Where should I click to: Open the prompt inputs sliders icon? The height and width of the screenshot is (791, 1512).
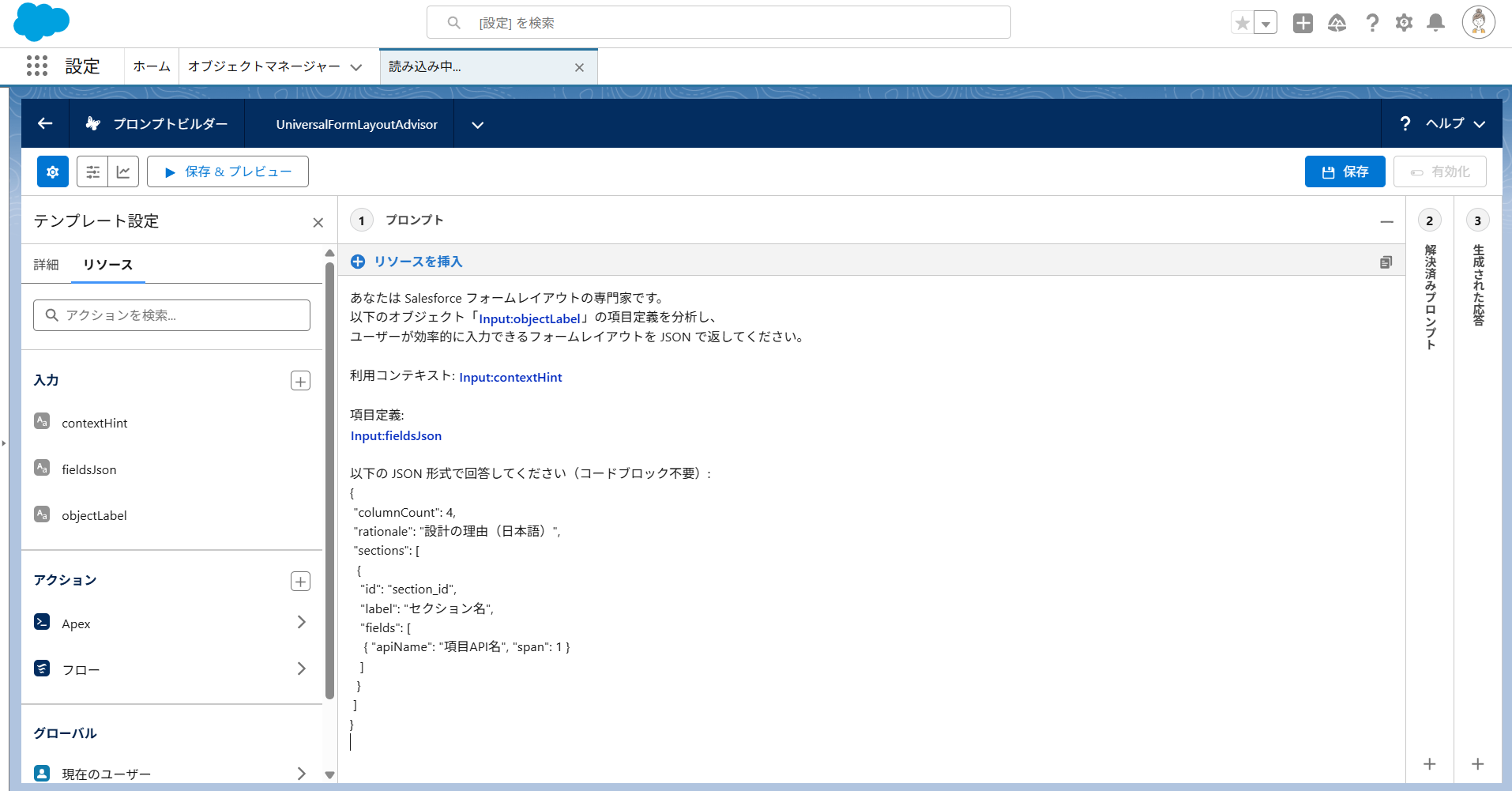(x=92, y=171)
